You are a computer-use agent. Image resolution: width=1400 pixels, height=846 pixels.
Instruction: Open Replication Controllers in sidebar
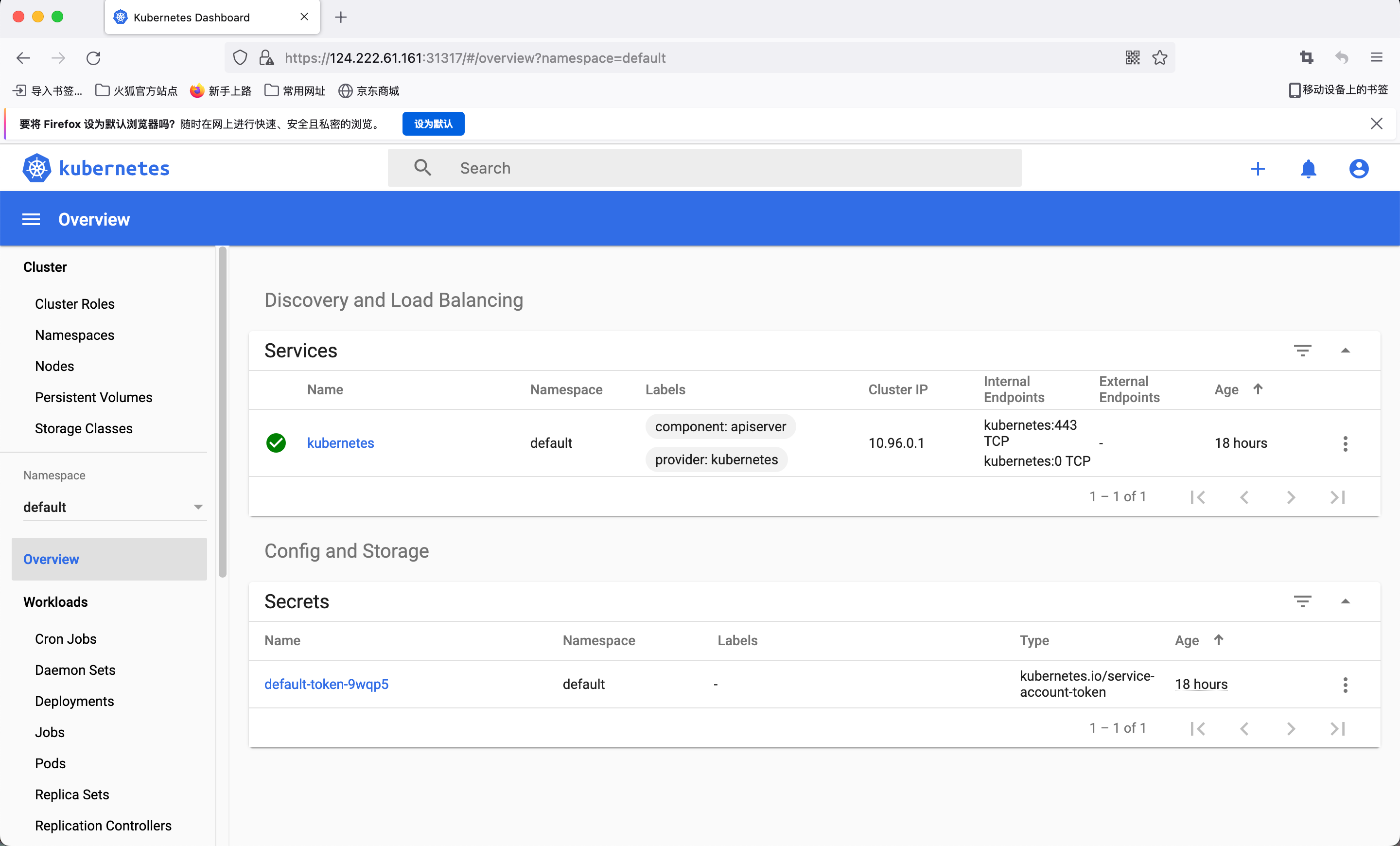(104, 826)
